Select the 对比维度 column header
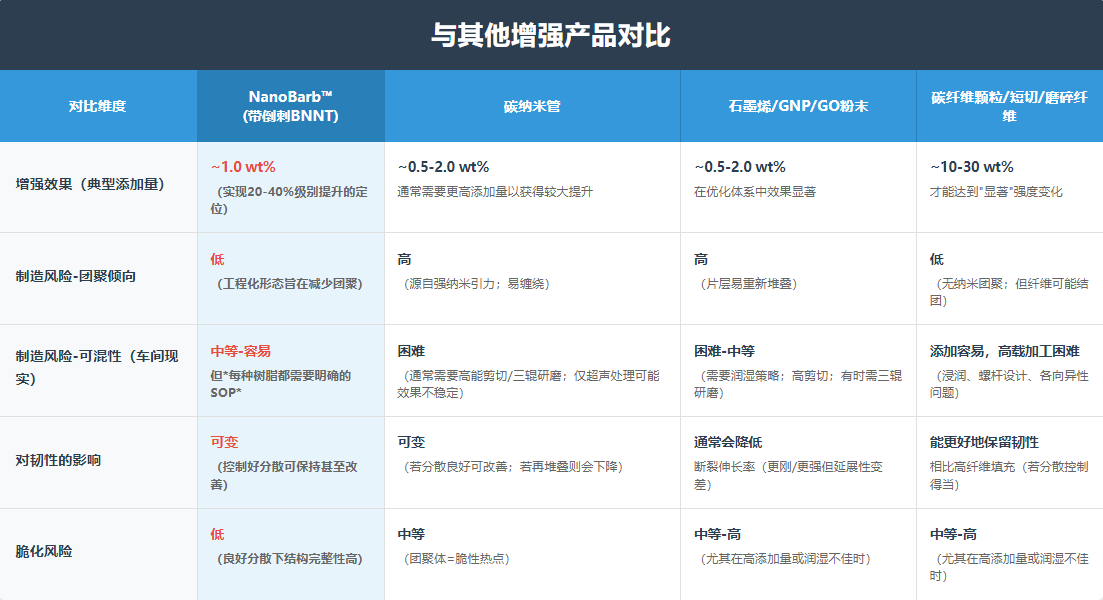 coord(98,104)
